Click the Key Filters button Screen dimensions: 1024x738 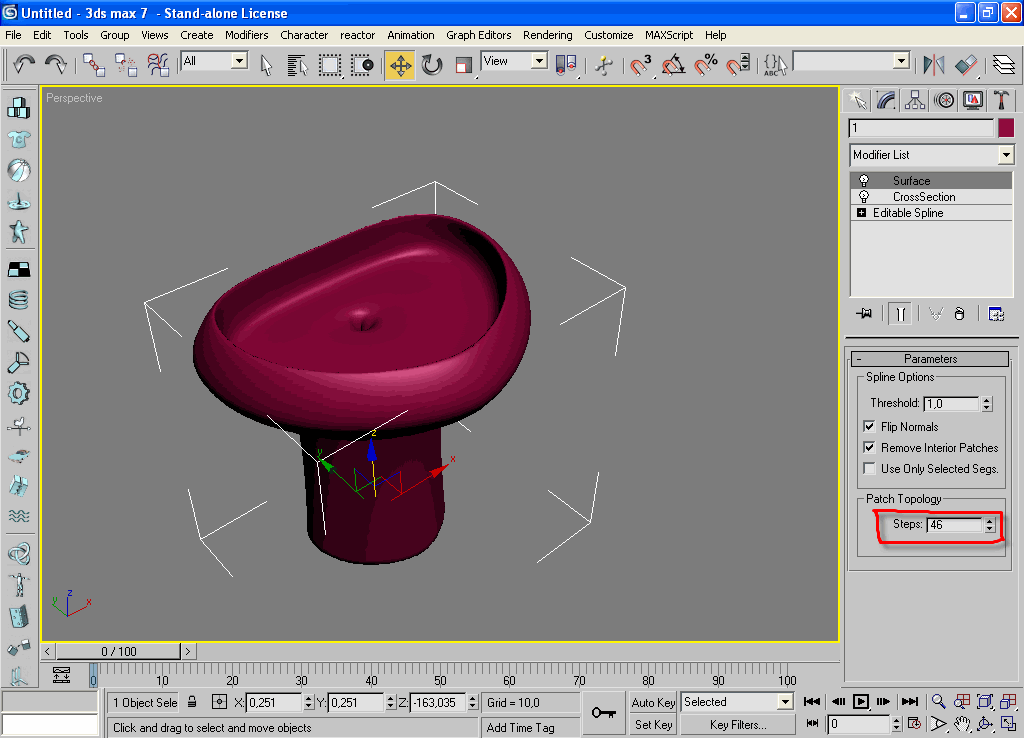737,725
